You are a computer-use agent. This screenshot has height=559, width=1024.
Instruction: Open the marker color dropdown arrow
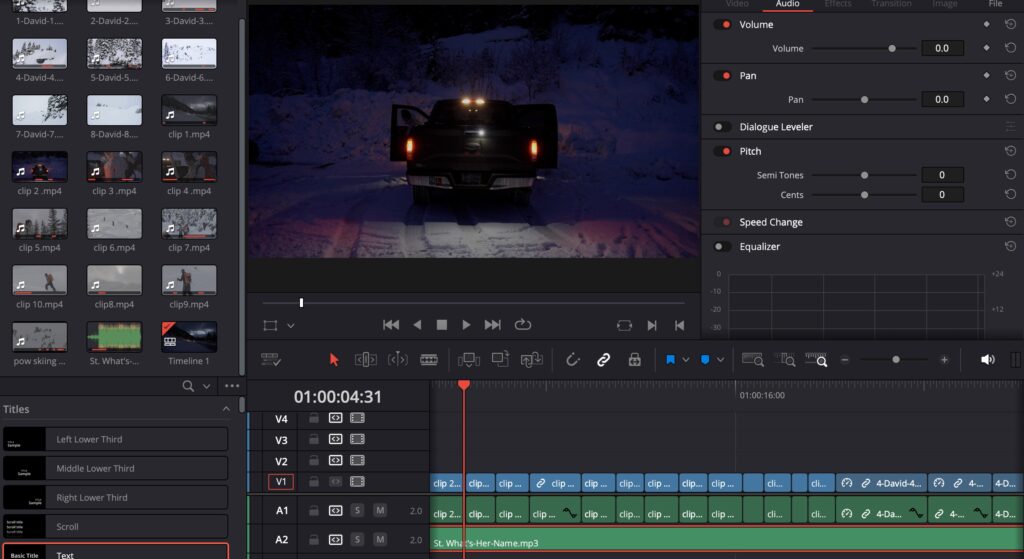point(719,360)
